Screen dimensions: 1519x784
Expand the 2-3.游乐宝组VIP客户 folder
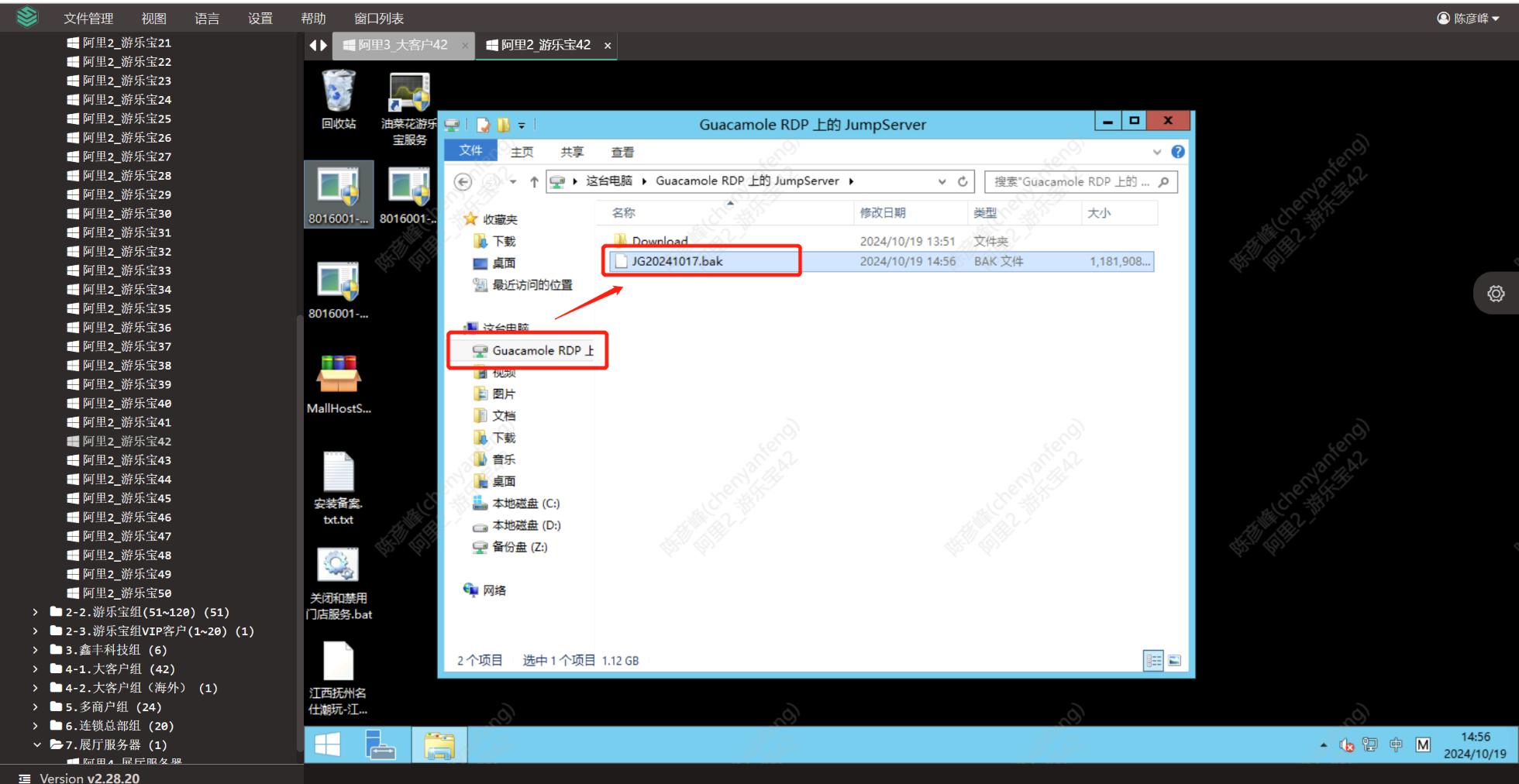click(36, 631)
